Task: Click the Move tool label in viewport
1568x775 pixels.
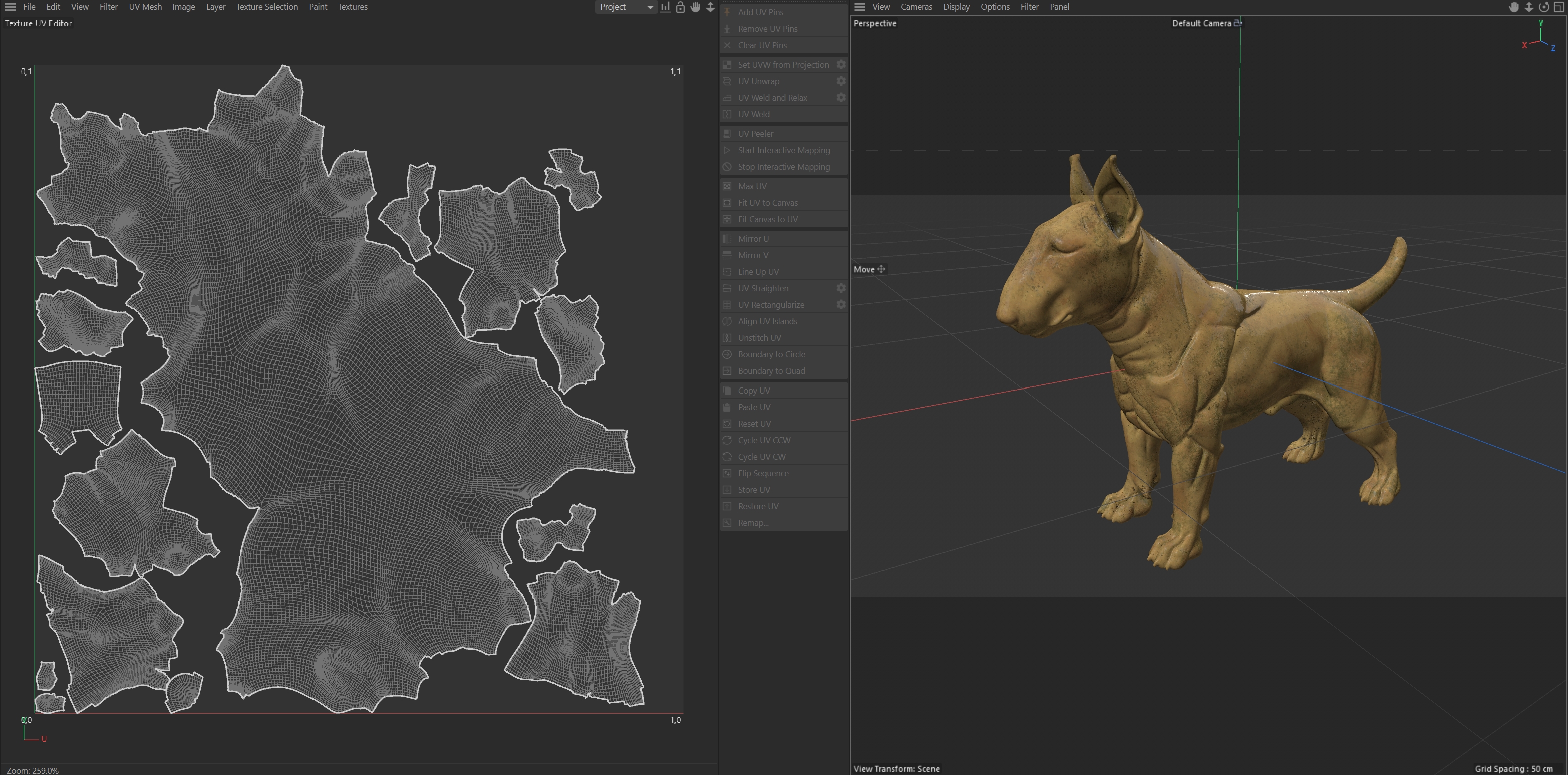Action: click(x=864, y=269)
